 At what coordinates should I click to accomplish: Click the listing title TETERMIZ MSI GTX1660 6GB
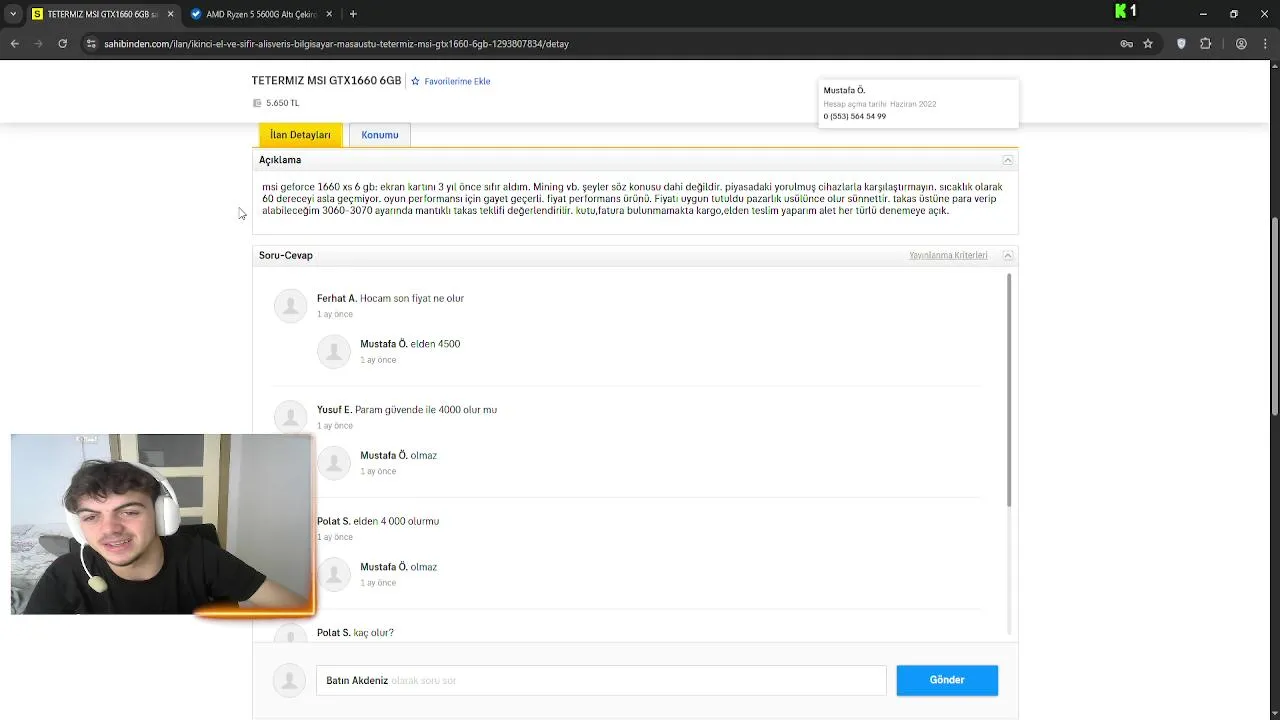pos(326,81)
